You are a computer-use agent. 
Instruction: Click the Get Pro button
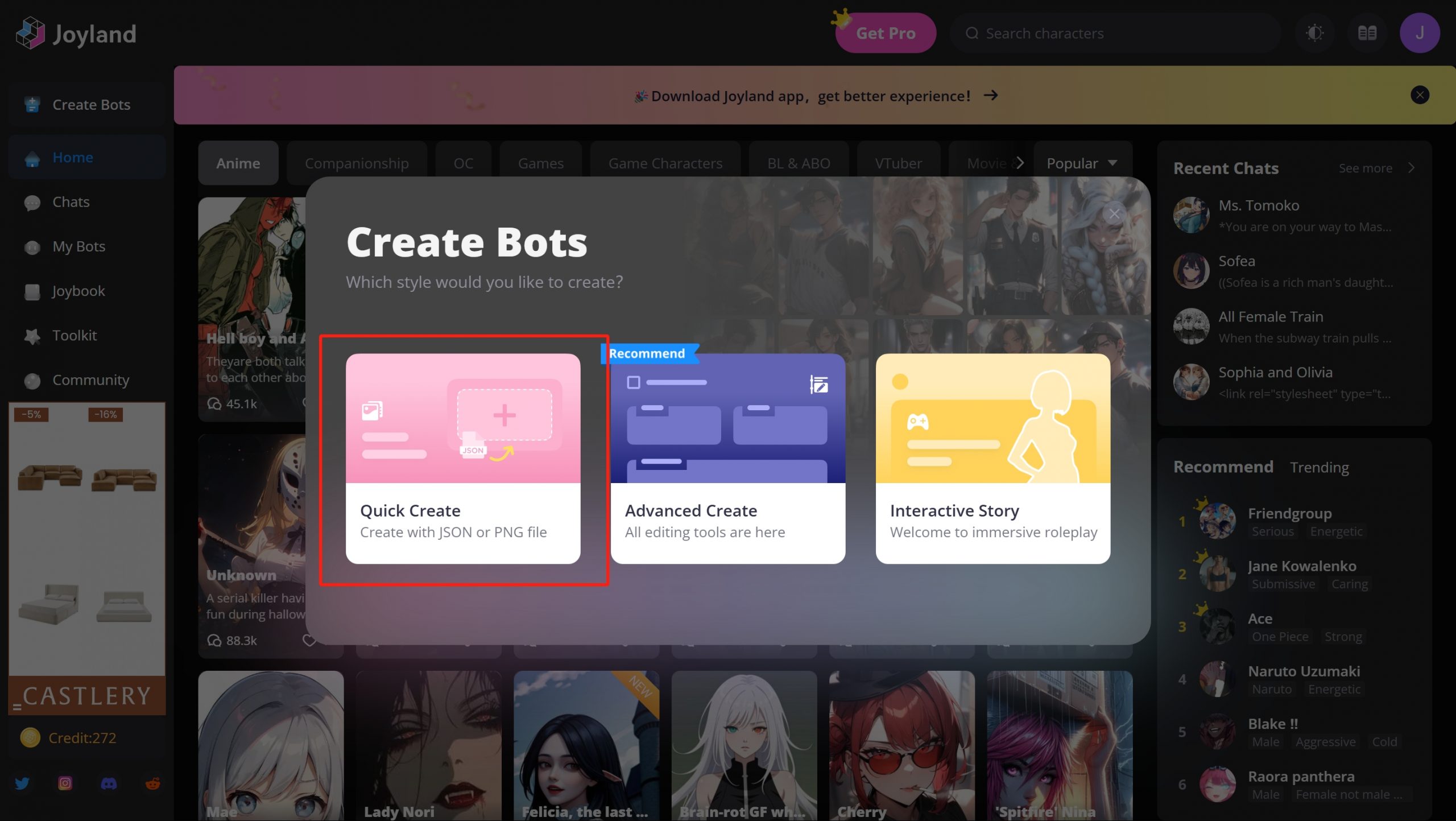886,33
